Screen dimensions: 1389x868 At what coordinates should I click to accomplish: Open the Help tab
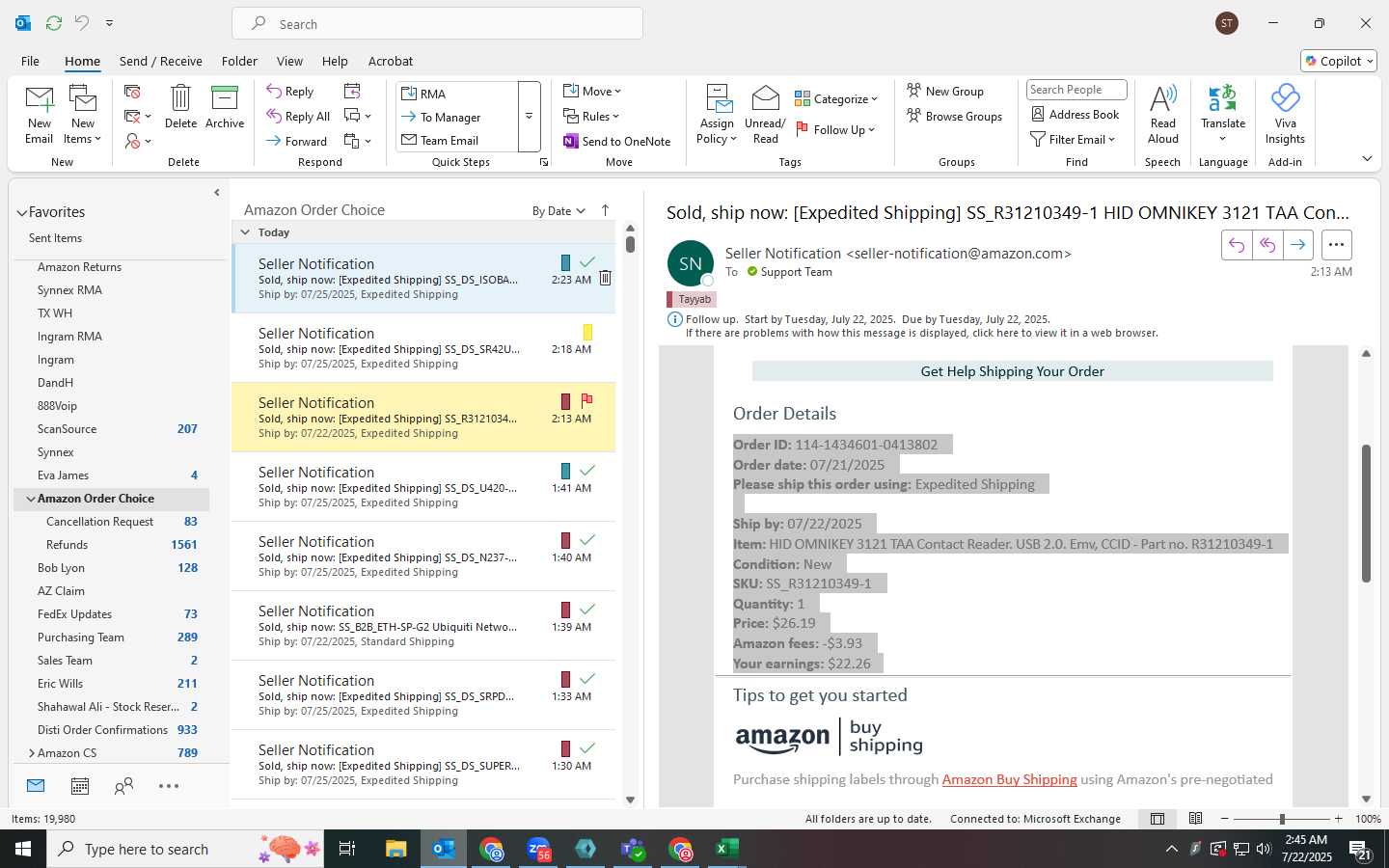pos(335,61)
